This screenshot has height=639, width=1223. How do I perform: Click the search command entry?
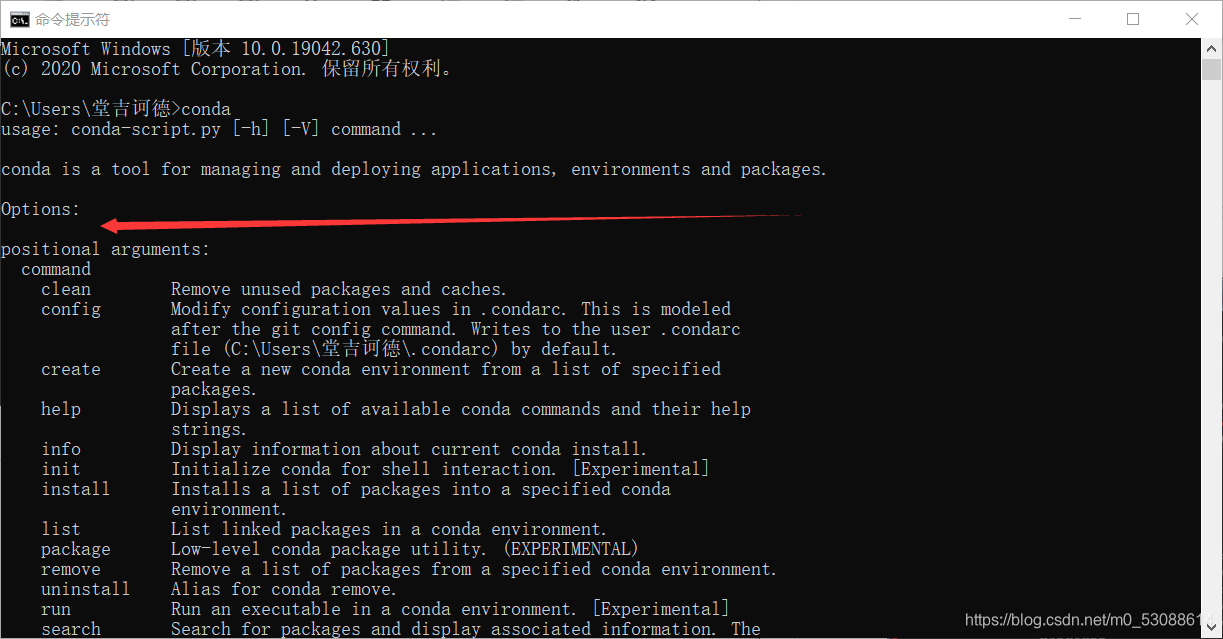pyautogui.click(x=71, y=629)
